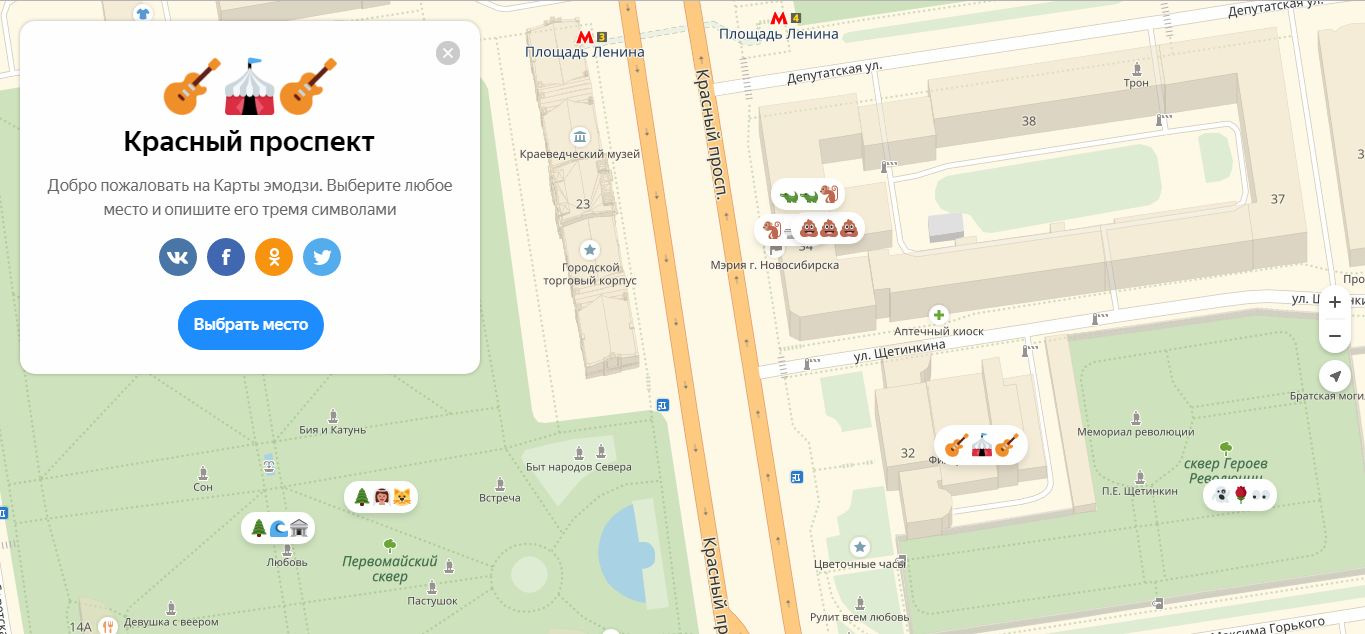Open guitar-circus-guitar emoji marker on map

[x=980, y=445]
